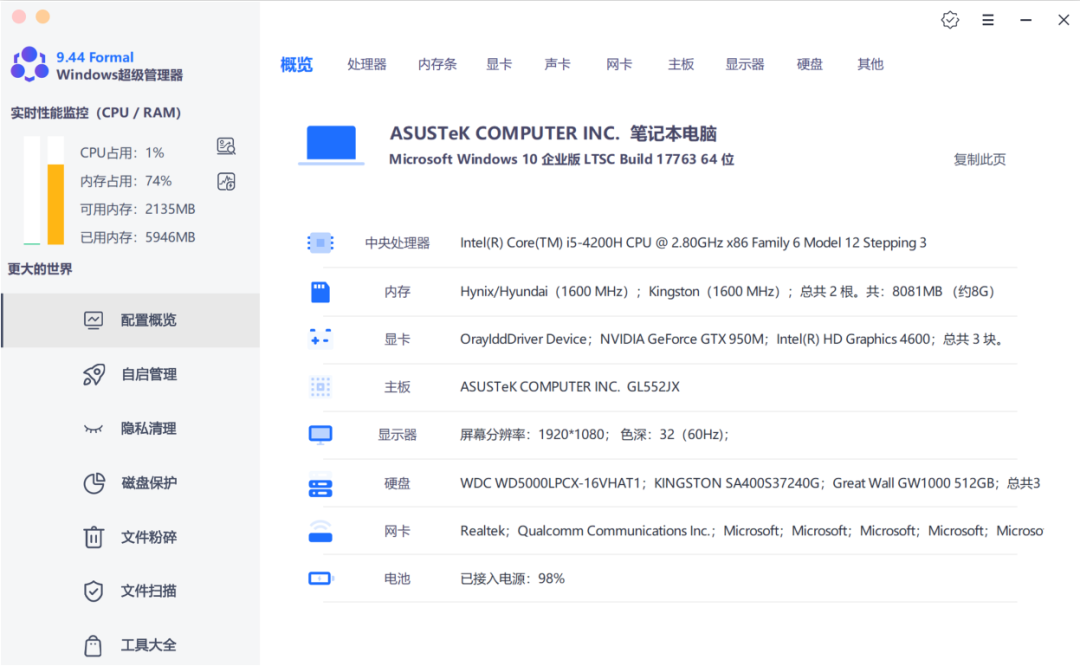Screen dimensions: 1080x666
Task: Click the 配置概览 chart icon in sidebar
Action: (x=94, y=320)
